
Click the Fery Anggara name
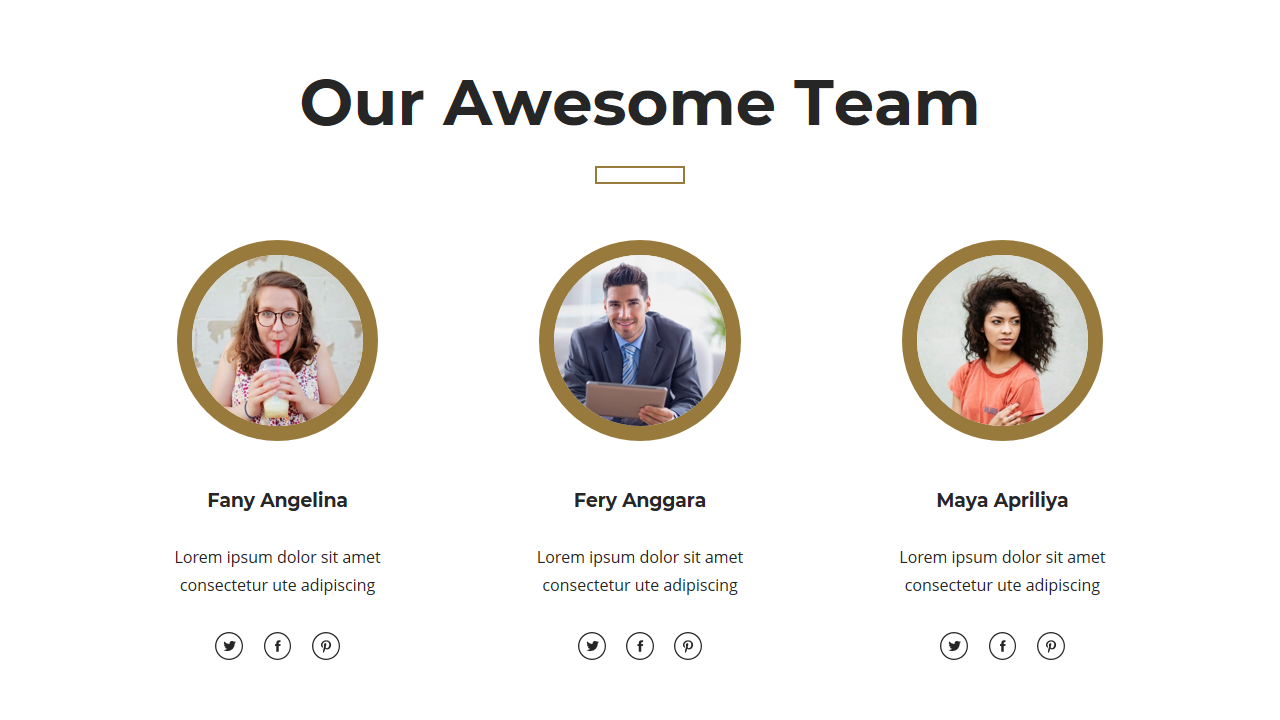click(640, 500)
